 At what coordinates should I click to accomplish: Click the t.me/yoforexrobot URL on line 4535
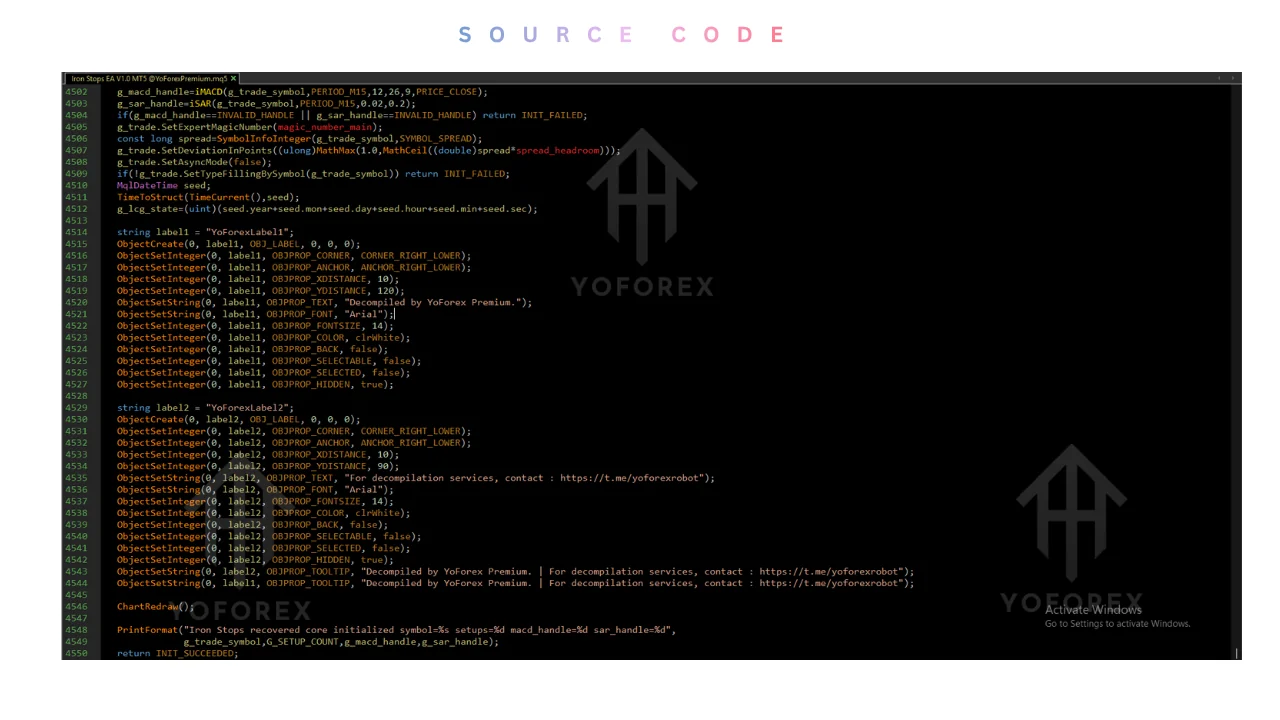click(x=631, y=478)
